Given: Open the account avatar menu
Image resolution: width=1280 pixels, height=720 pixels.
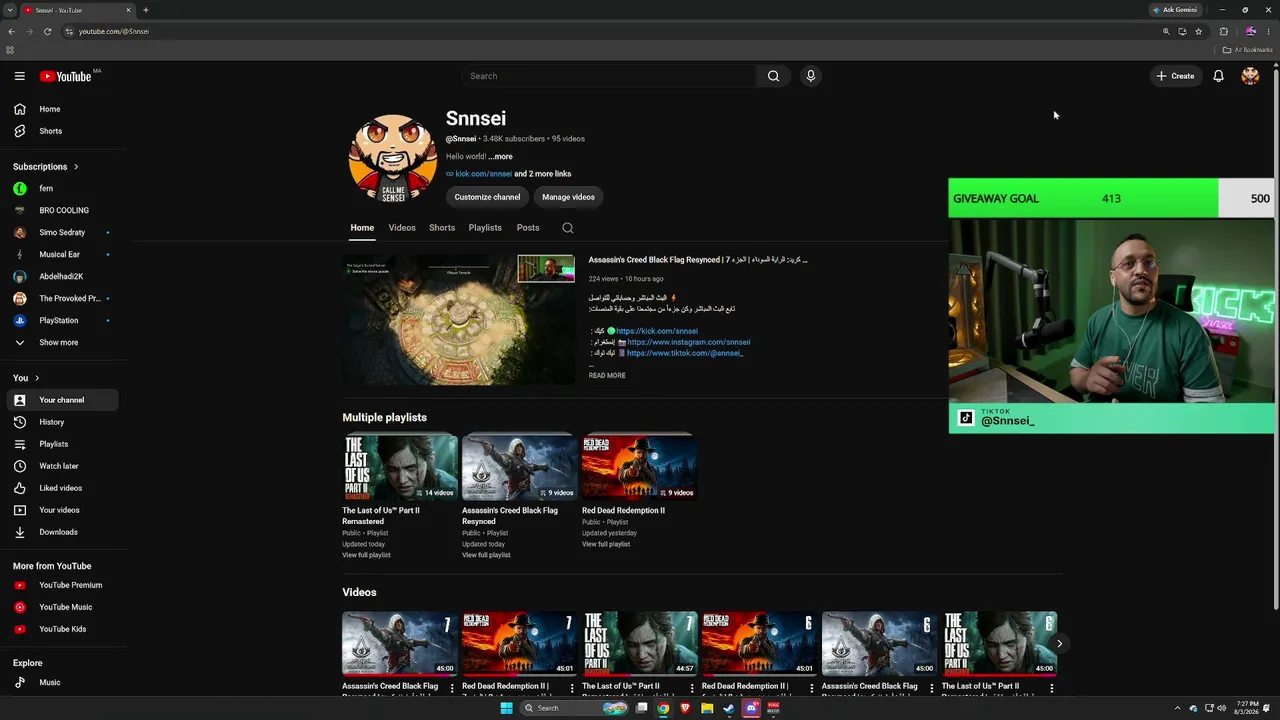Looking at the screenshot, I should tap(1250, 76).
